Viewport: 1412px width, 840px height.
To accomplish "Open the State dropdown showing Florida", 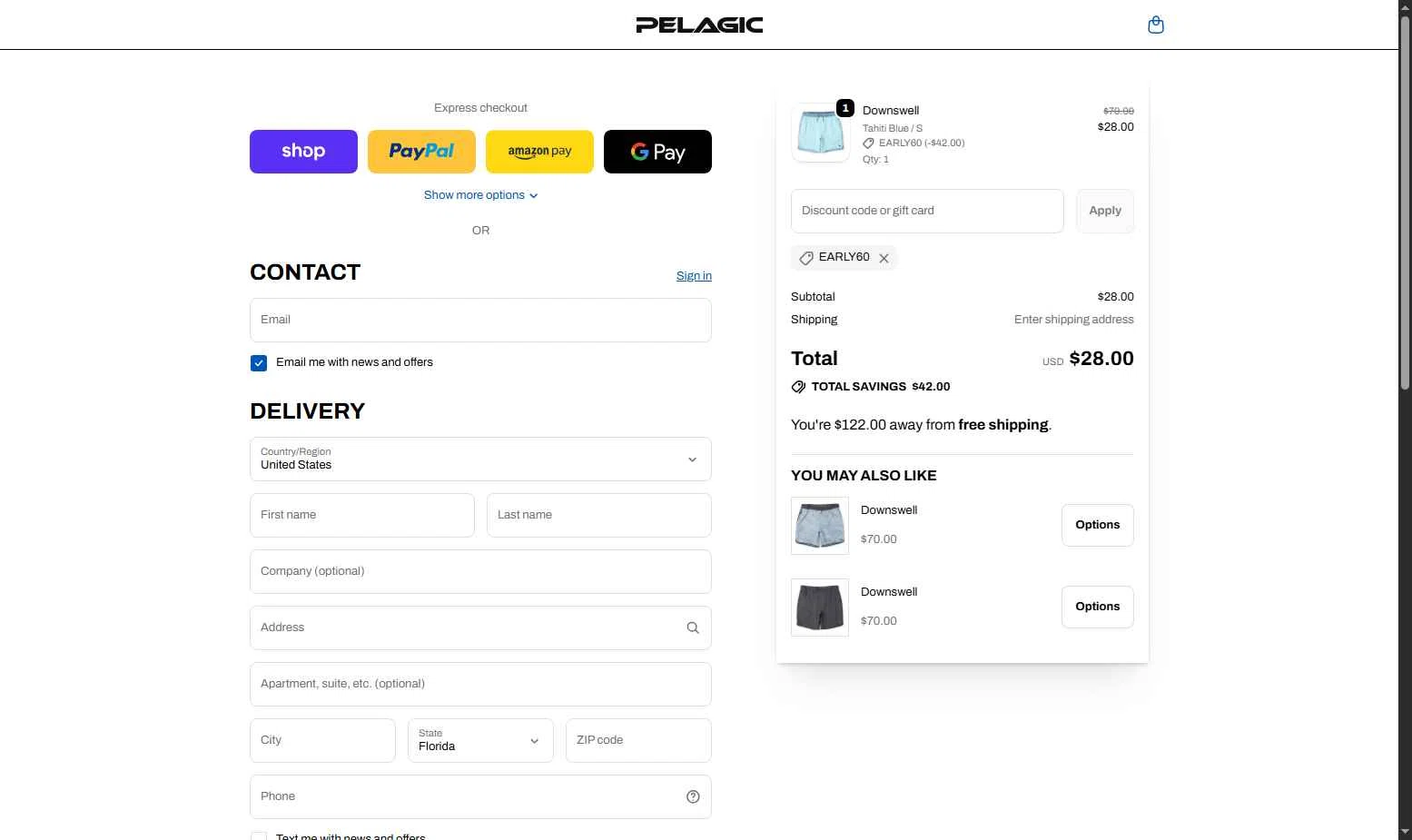I will [x=480, y=740].
